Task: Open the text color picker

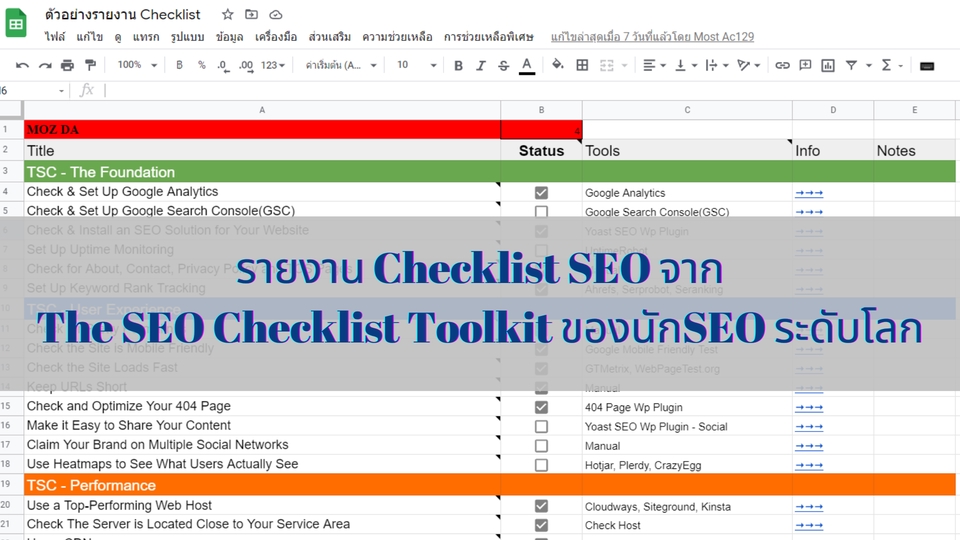Action: coord(527,66)
